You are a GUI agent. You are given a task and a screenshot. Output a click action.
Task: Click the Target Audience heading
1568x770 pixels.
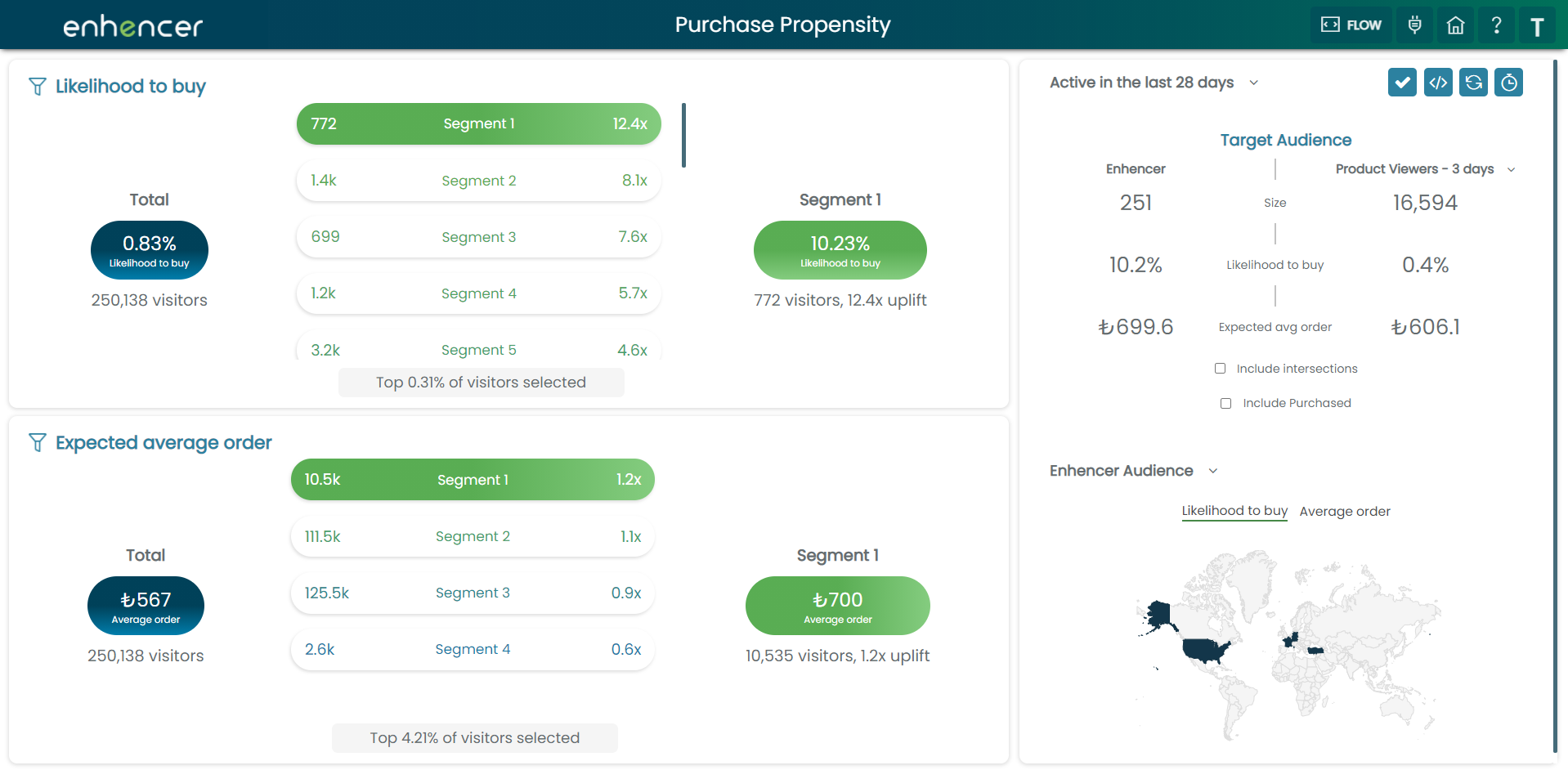point(1285,141)
